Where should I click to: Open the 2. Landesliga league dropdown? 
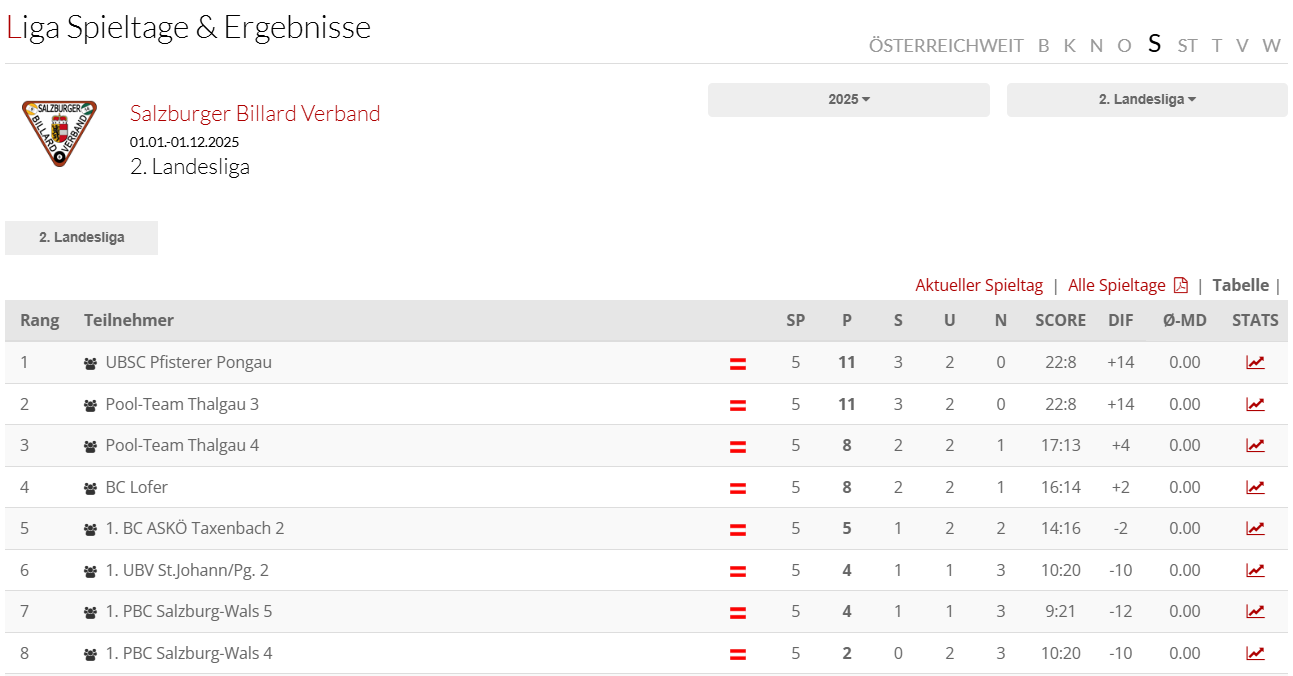[x=1147, y=100]
